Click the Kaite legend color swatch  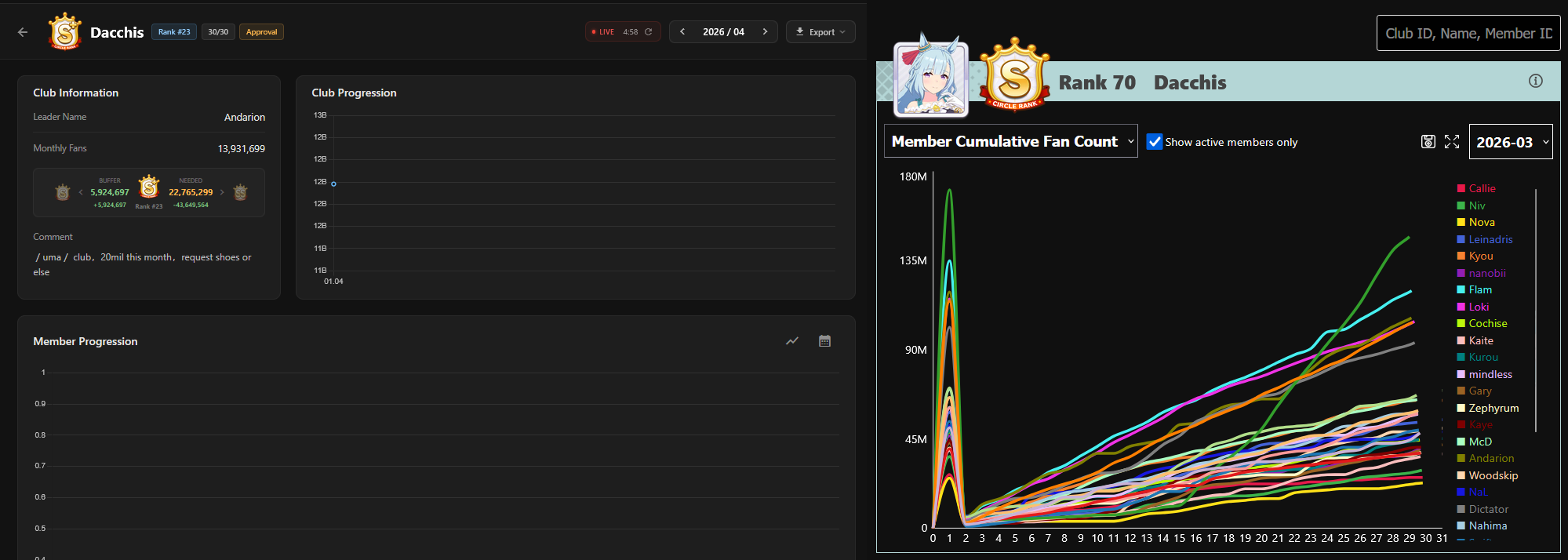click(1461, 340)
